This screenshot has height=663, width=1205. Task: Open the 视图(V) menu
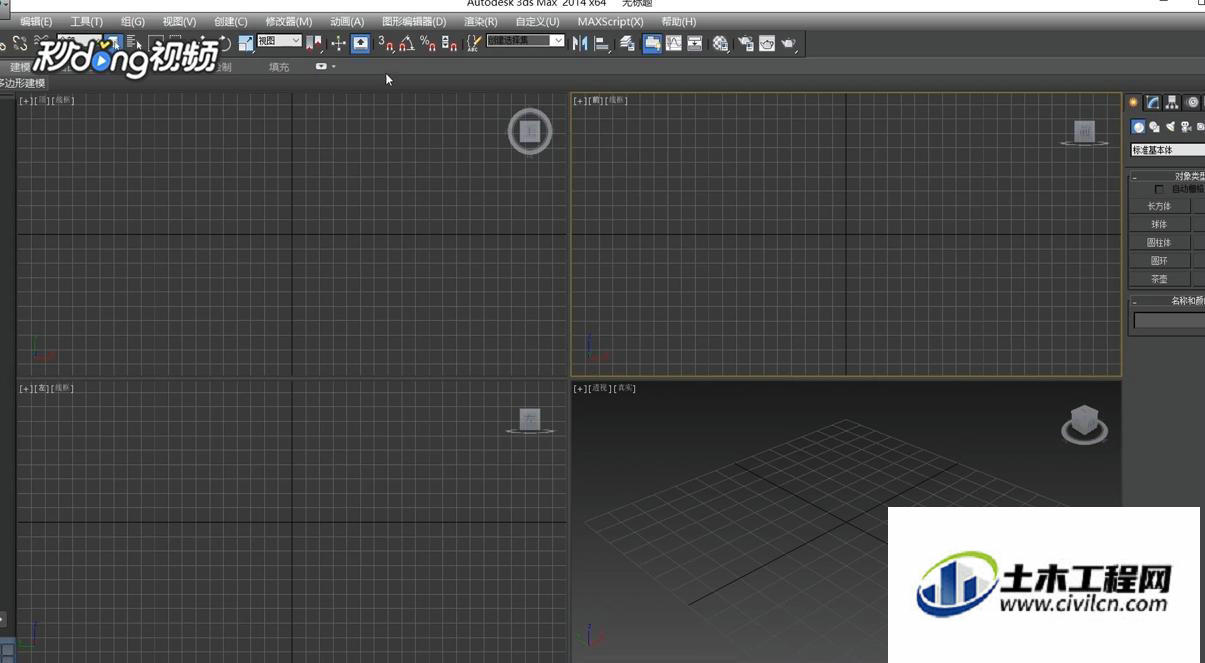point(179,21)
